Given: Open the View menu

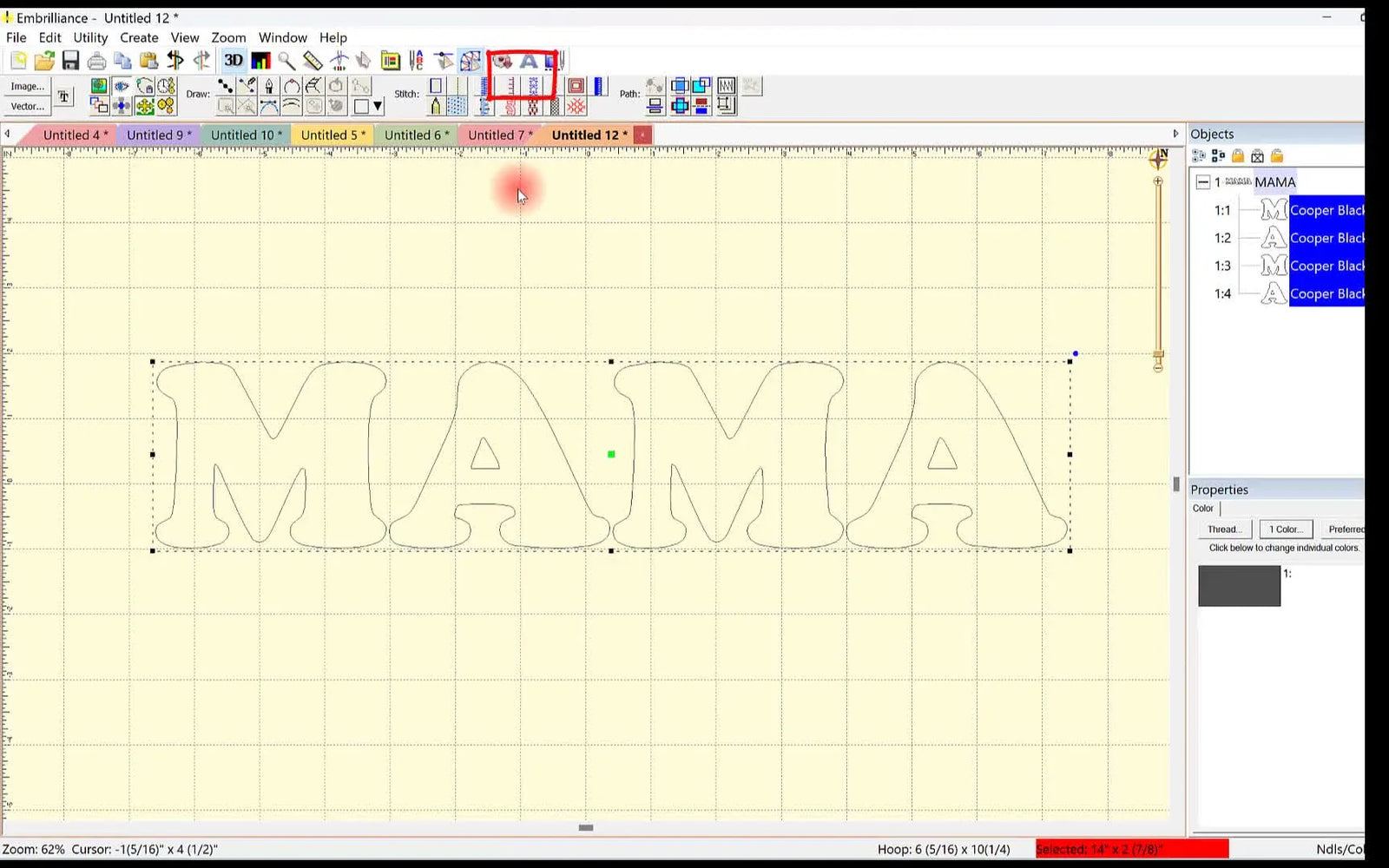Looking at the screenshot, I should click(185, 37).
